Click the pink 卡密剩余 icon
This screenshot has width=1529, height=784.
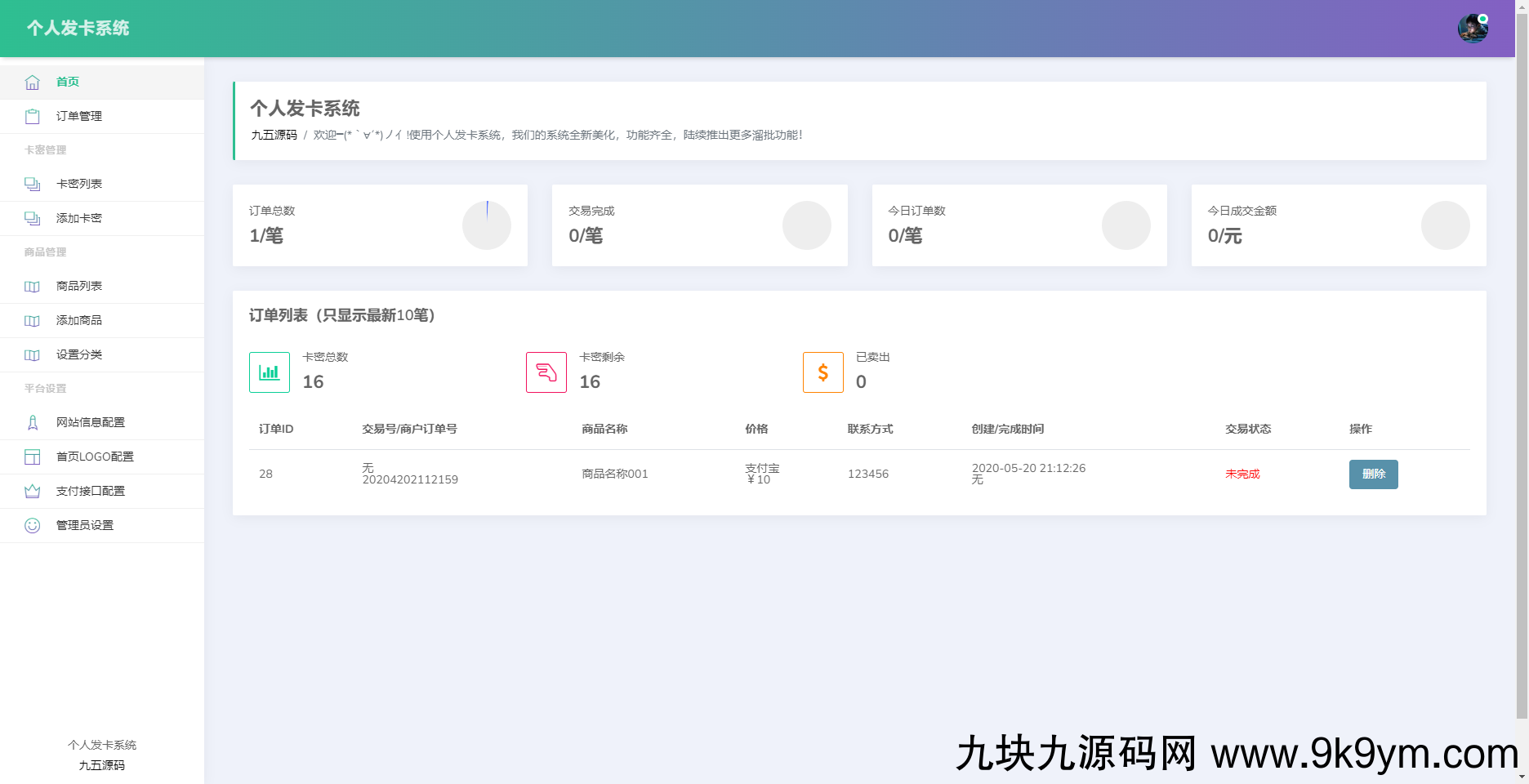pos(546,372)
